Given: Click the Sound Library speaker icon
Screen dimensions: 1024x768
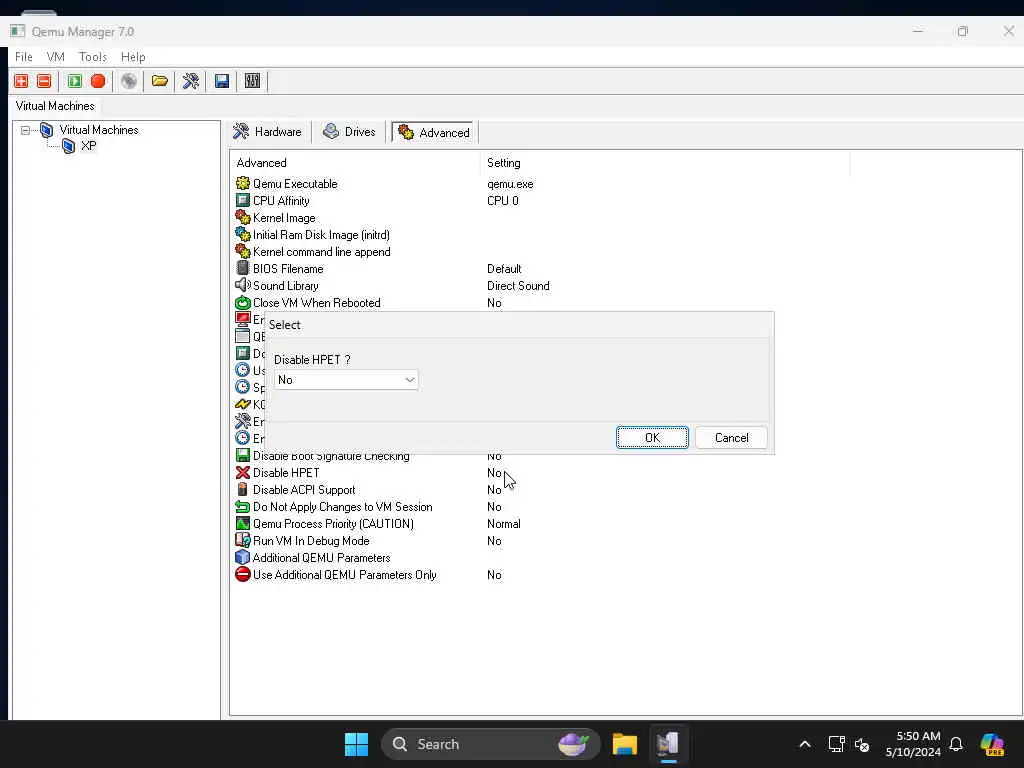Looking at the screenshot, I should 243,285.
